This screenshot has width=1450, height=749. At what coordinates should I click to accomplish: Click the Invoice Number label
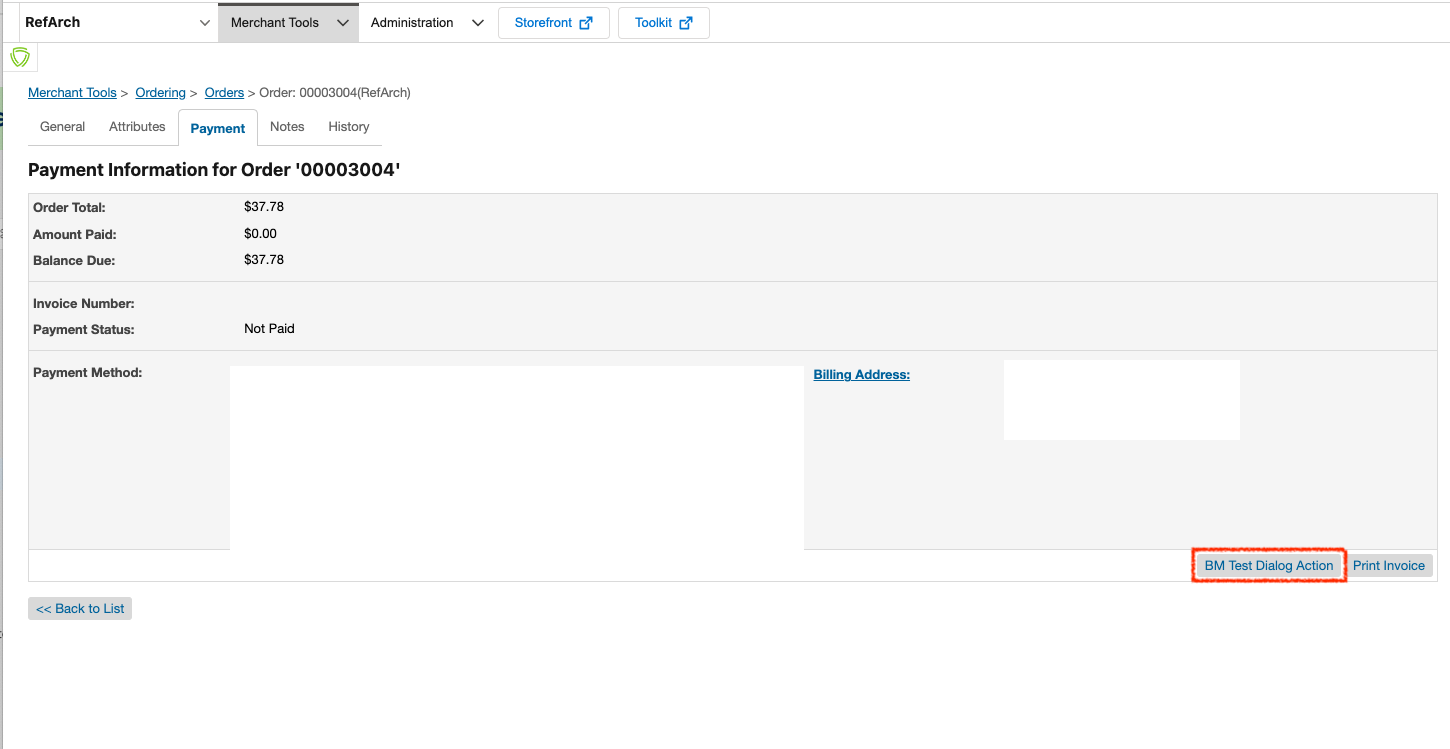click(84, 304)
